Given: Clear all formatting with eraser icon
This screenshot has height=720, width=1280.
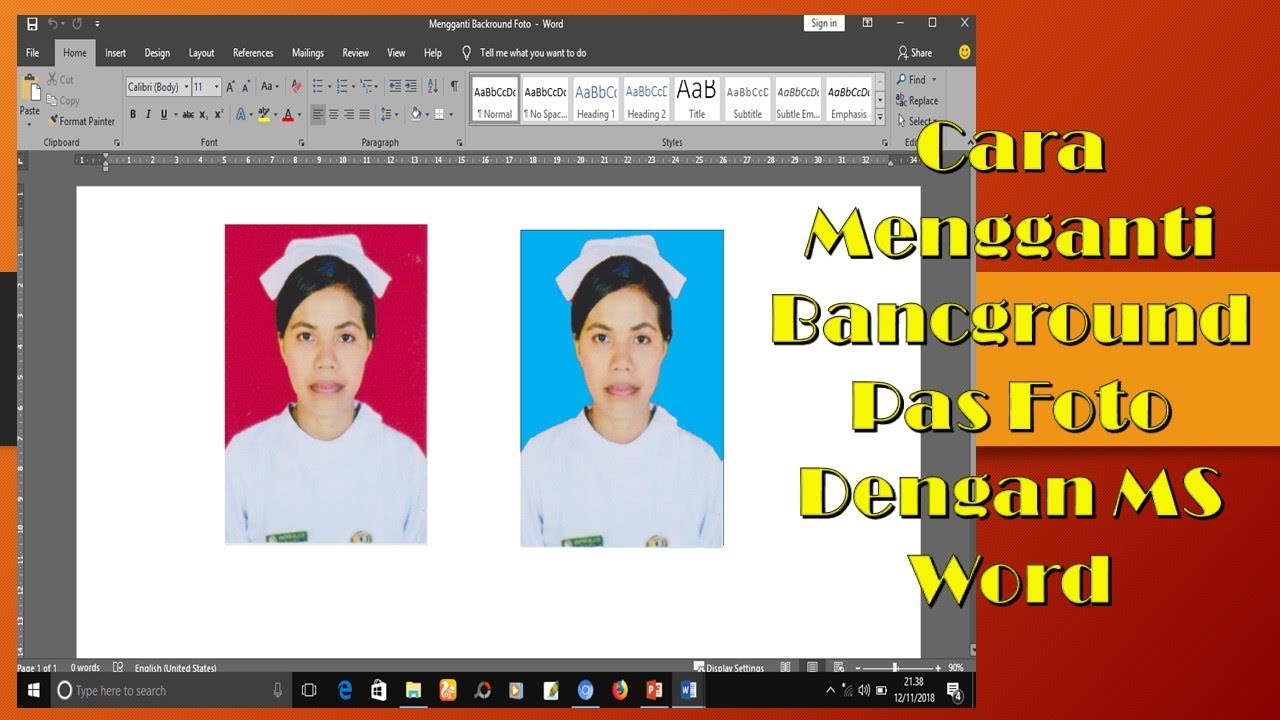Looking at the screenshot, I should pyautogui.click(x=294, y=87).
